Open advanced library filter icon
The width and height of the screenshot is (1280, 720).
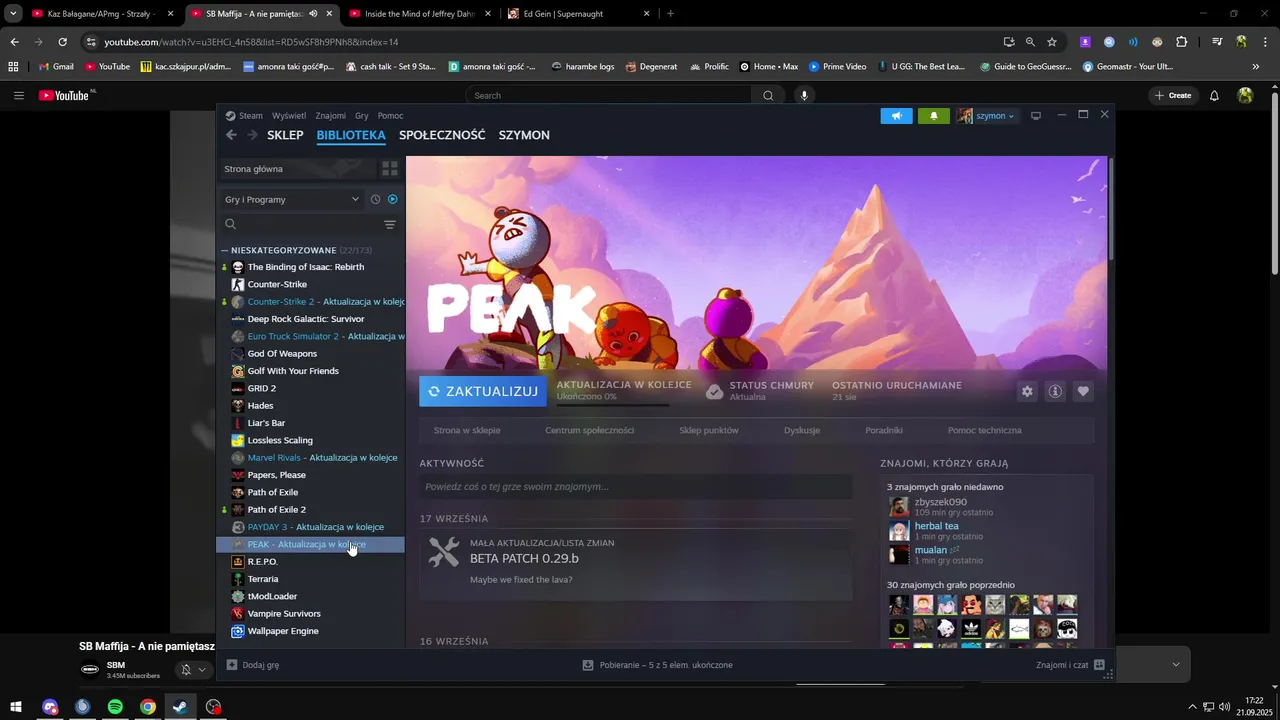(x=390, y=225)
